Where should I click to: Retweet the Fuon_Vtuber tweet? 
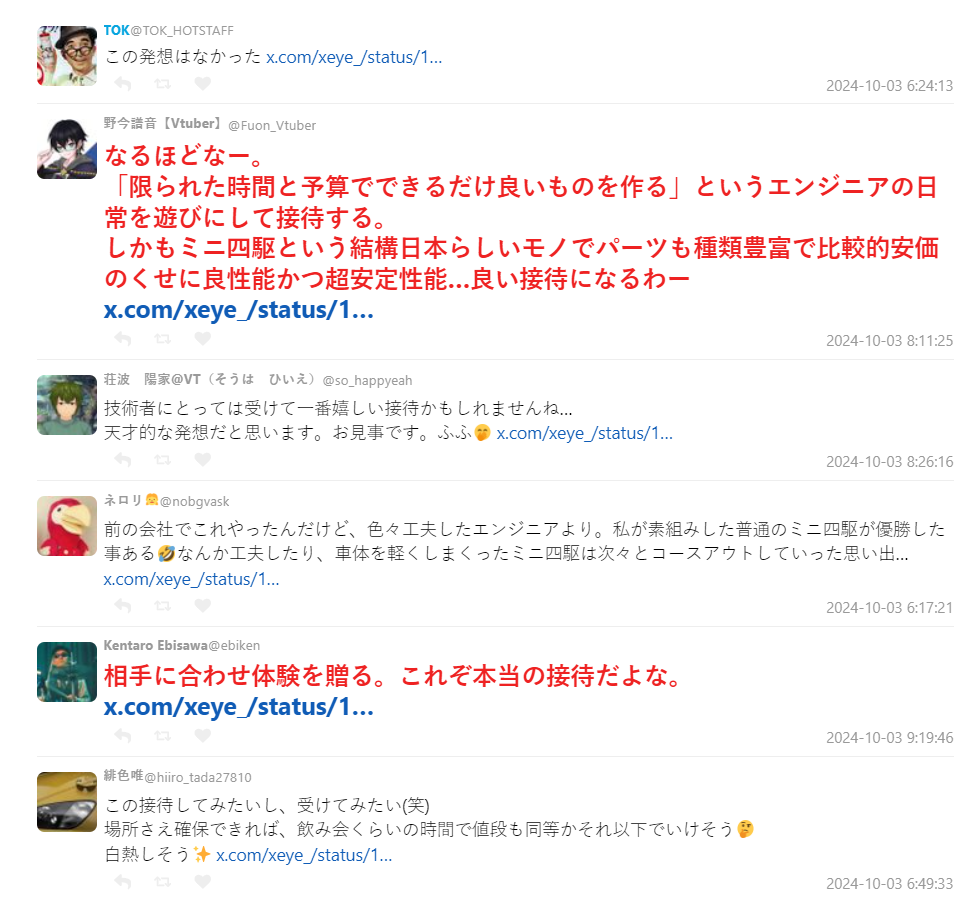pos(163,338)
